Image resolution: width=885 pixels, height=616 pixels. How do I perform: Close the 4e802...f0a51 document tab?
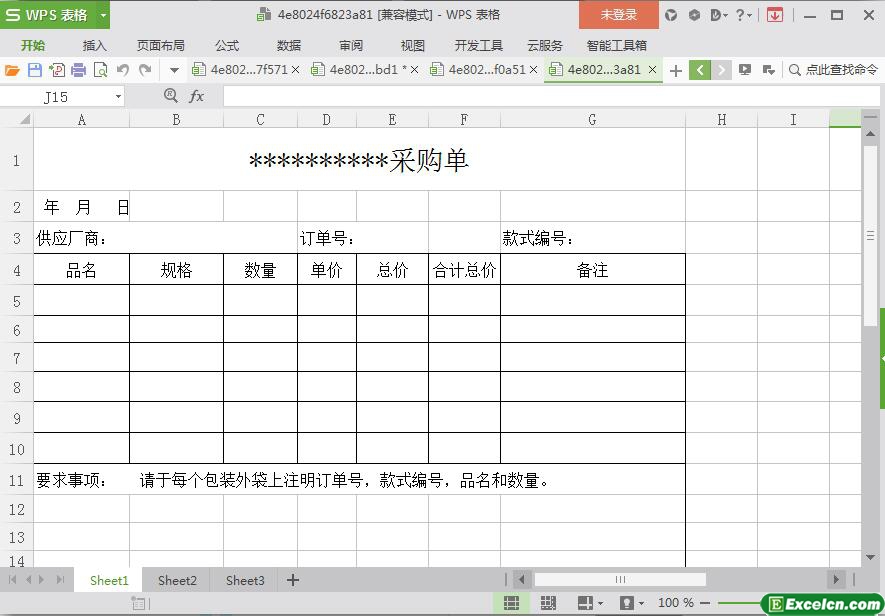(533, 70)
